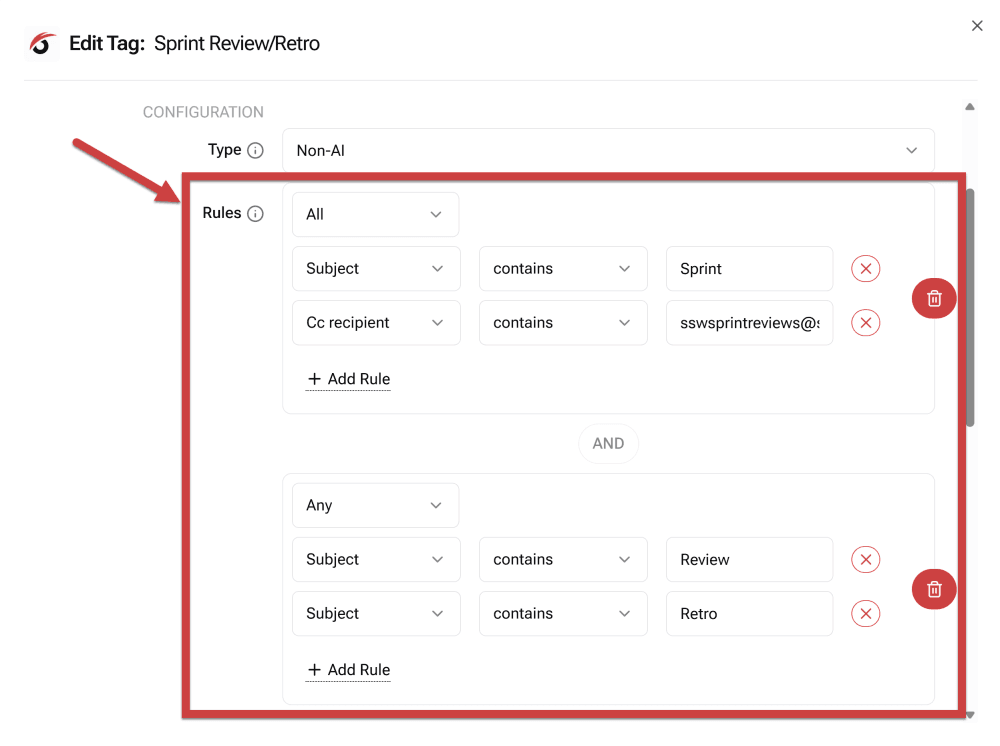Remove the Cc recipient rule
Image resolution: width=1000 pixels, height=746 pixels.
pos(865,323)
